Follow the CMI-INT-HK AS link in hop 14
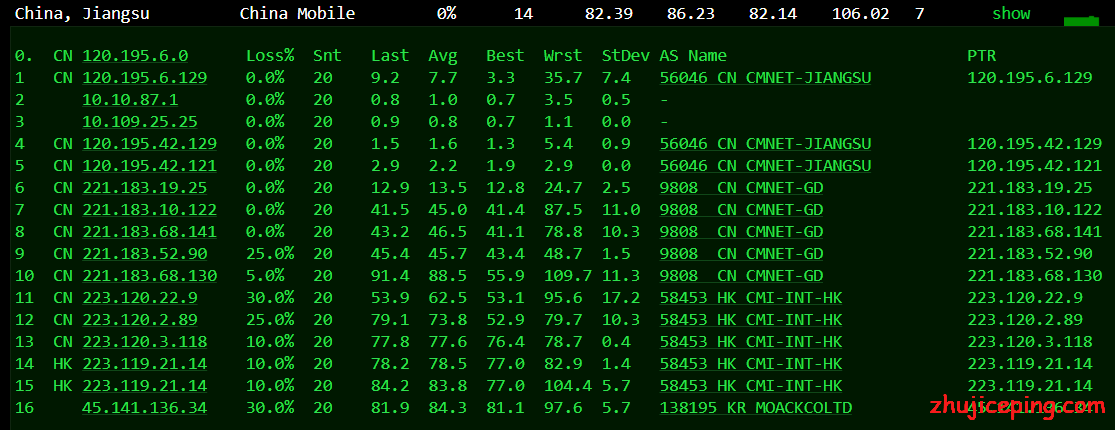This screenshot has height=430, width=1115. coord(751,365)
